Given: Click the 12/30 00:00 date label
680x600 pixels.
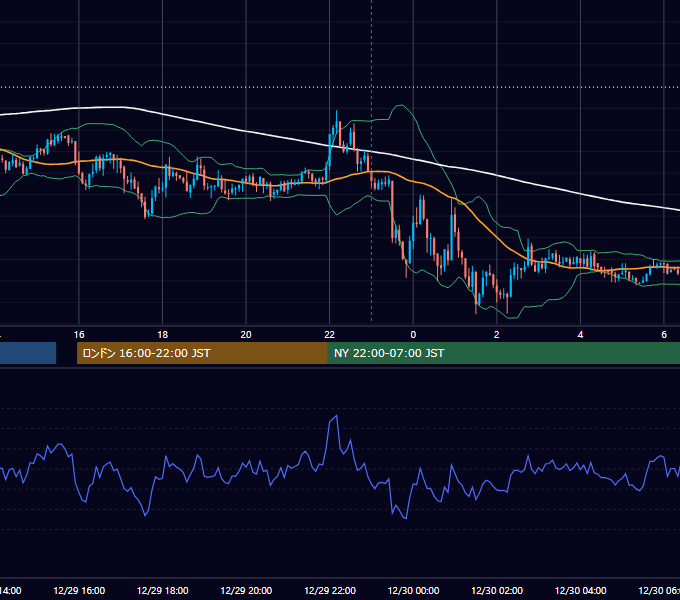Looking at the screenshot, I should tap(413, 590).
